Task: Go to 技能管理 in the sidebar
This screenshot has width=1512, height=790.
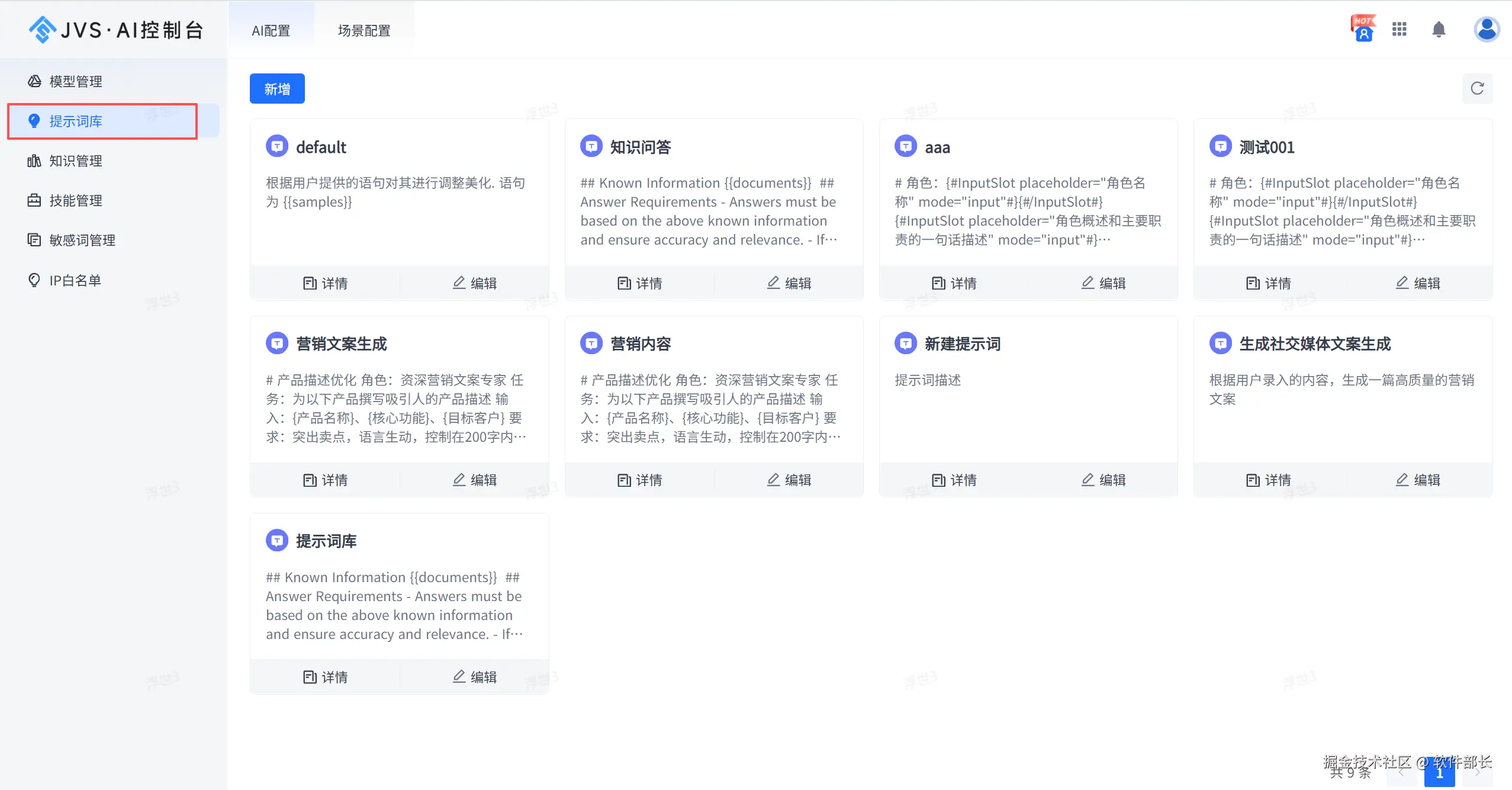Action: coord(76,200)
